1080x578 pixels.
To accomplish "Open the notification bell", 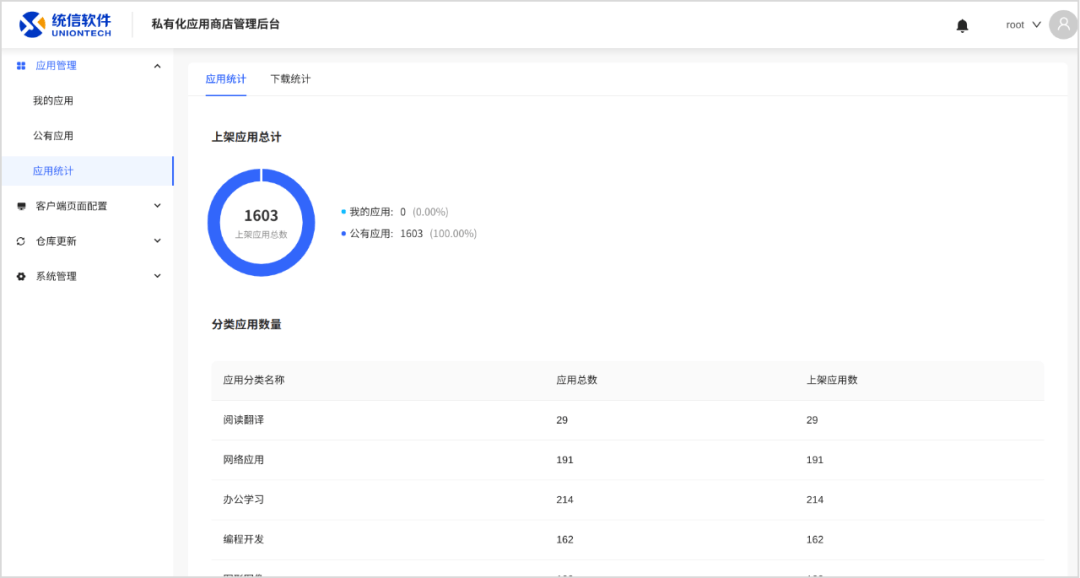I will pyautogui.click(x=962, y=25).
